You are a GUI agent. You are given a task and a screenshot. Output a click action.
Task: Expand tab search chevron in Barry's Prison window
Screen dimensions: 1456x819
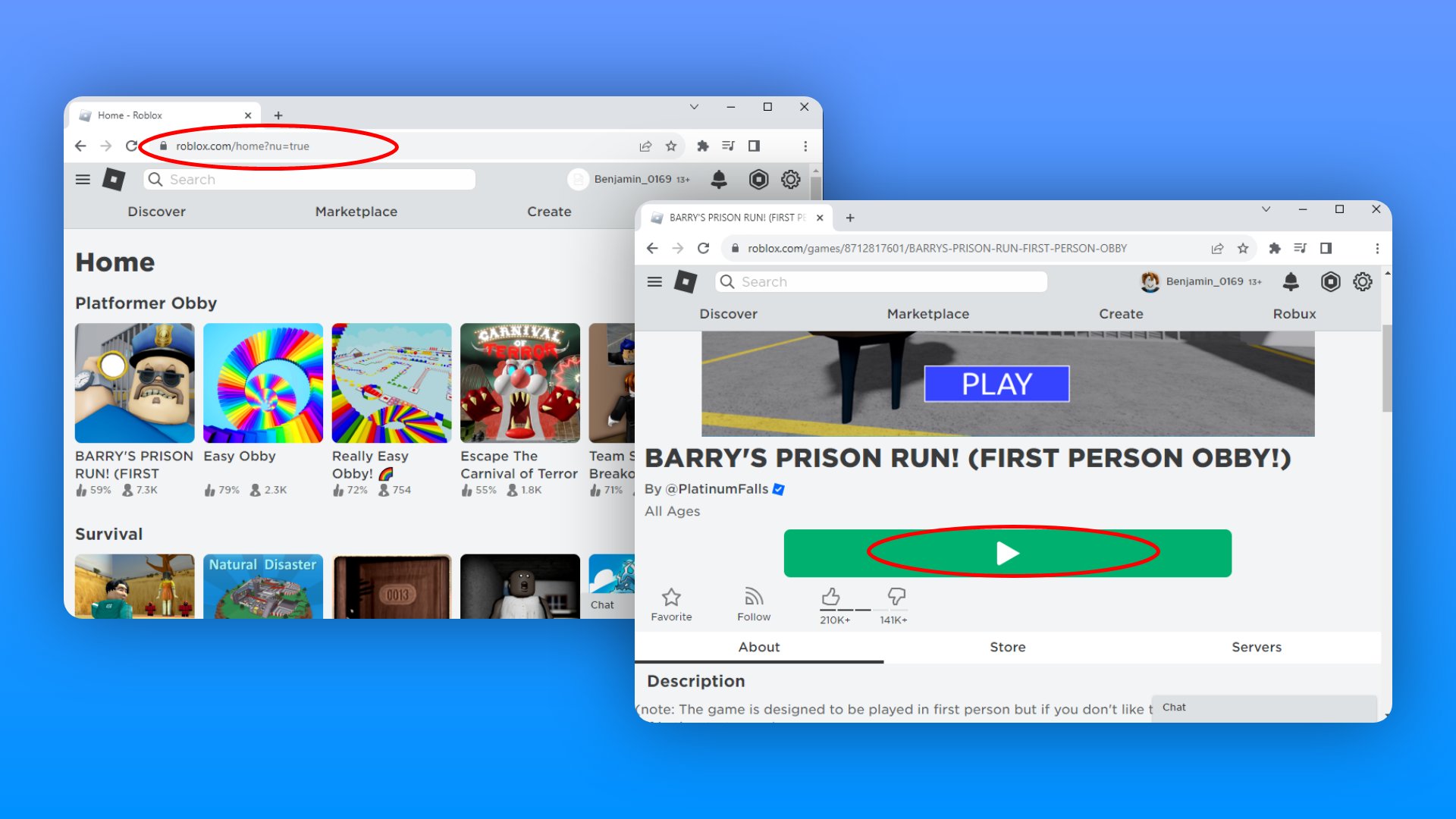[1266, 209]
